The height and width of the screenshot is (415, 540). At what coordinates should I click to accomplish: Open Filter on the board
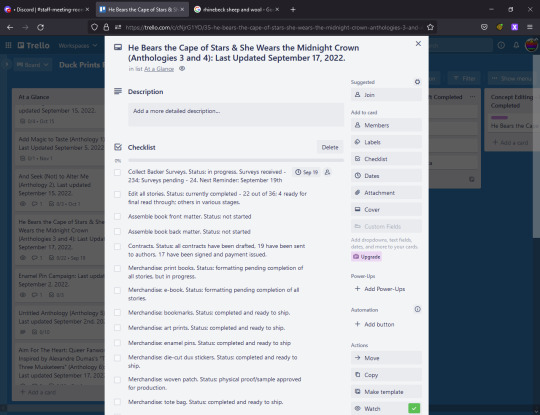pos(465,79)
